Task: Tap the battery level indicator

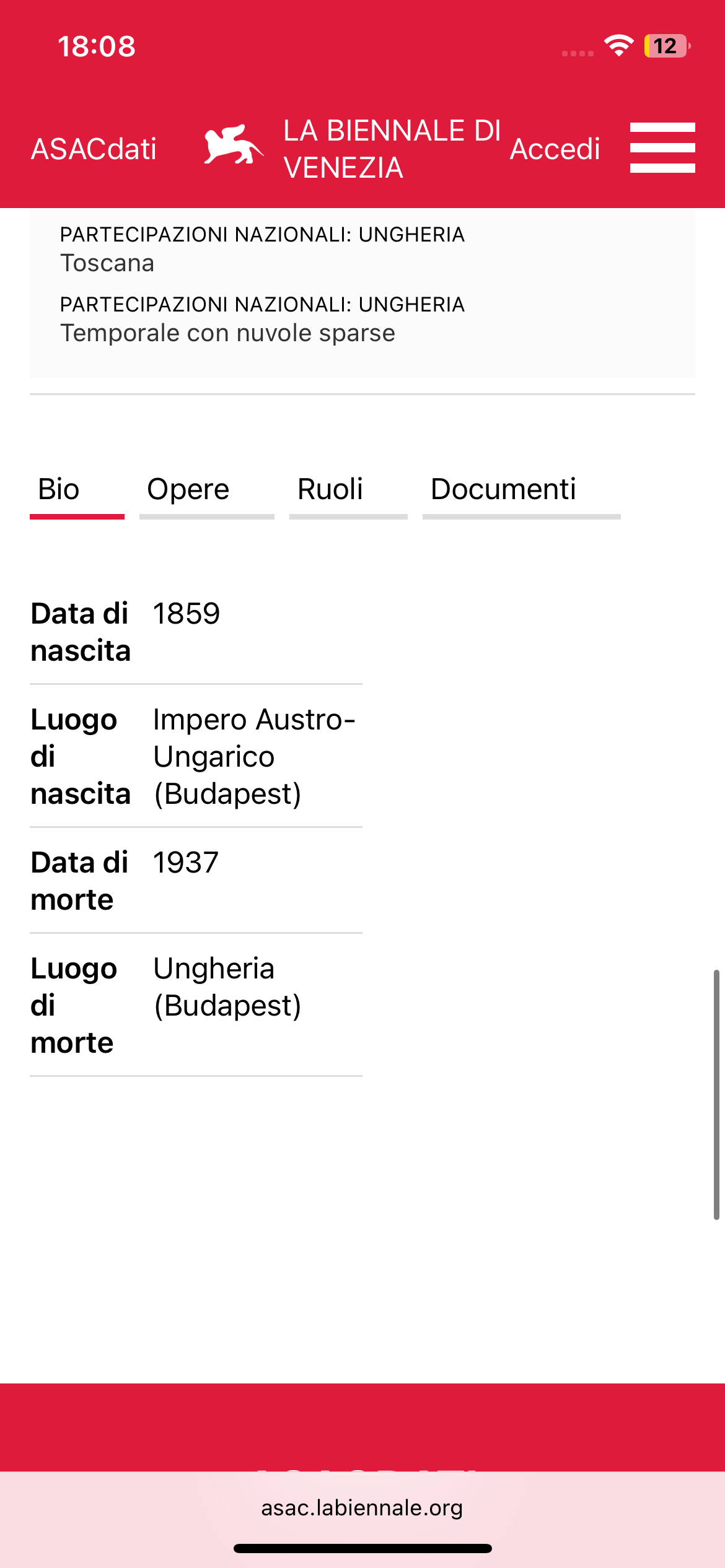Action: tap(666, 46)
